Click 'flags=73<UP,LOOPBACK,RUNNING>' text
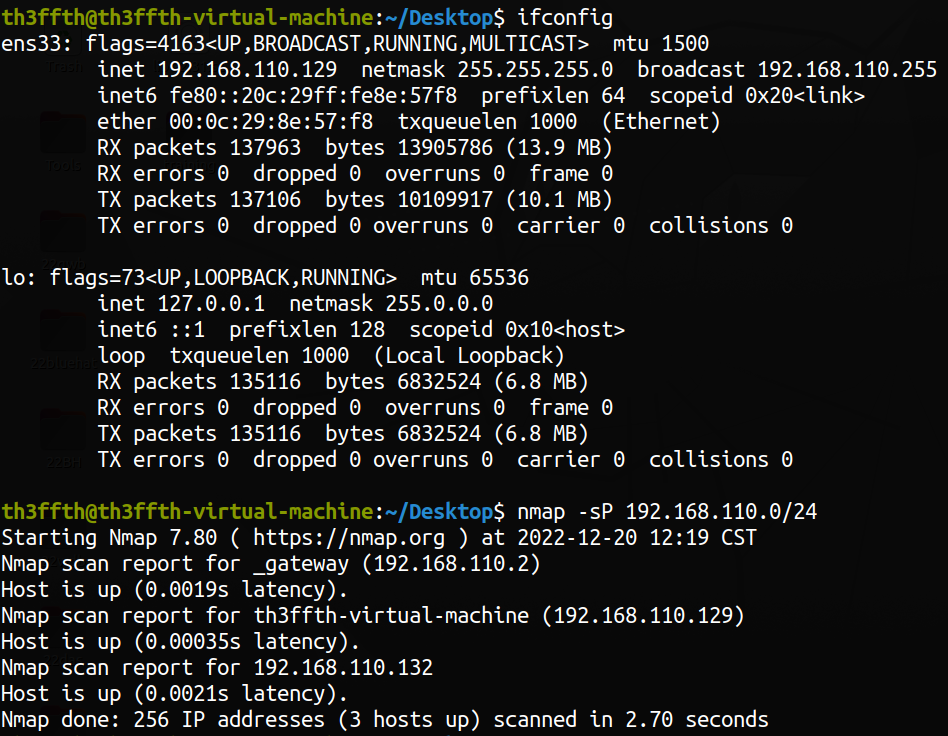The height and width of the screenshot is (736, 948). 223,278
